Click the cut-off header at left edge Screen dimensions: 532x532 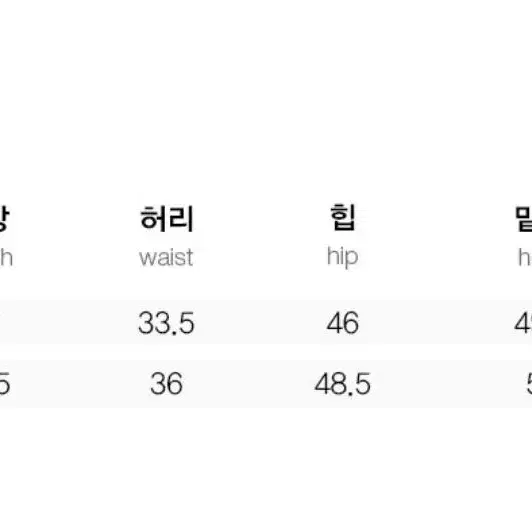pos(3,219)
